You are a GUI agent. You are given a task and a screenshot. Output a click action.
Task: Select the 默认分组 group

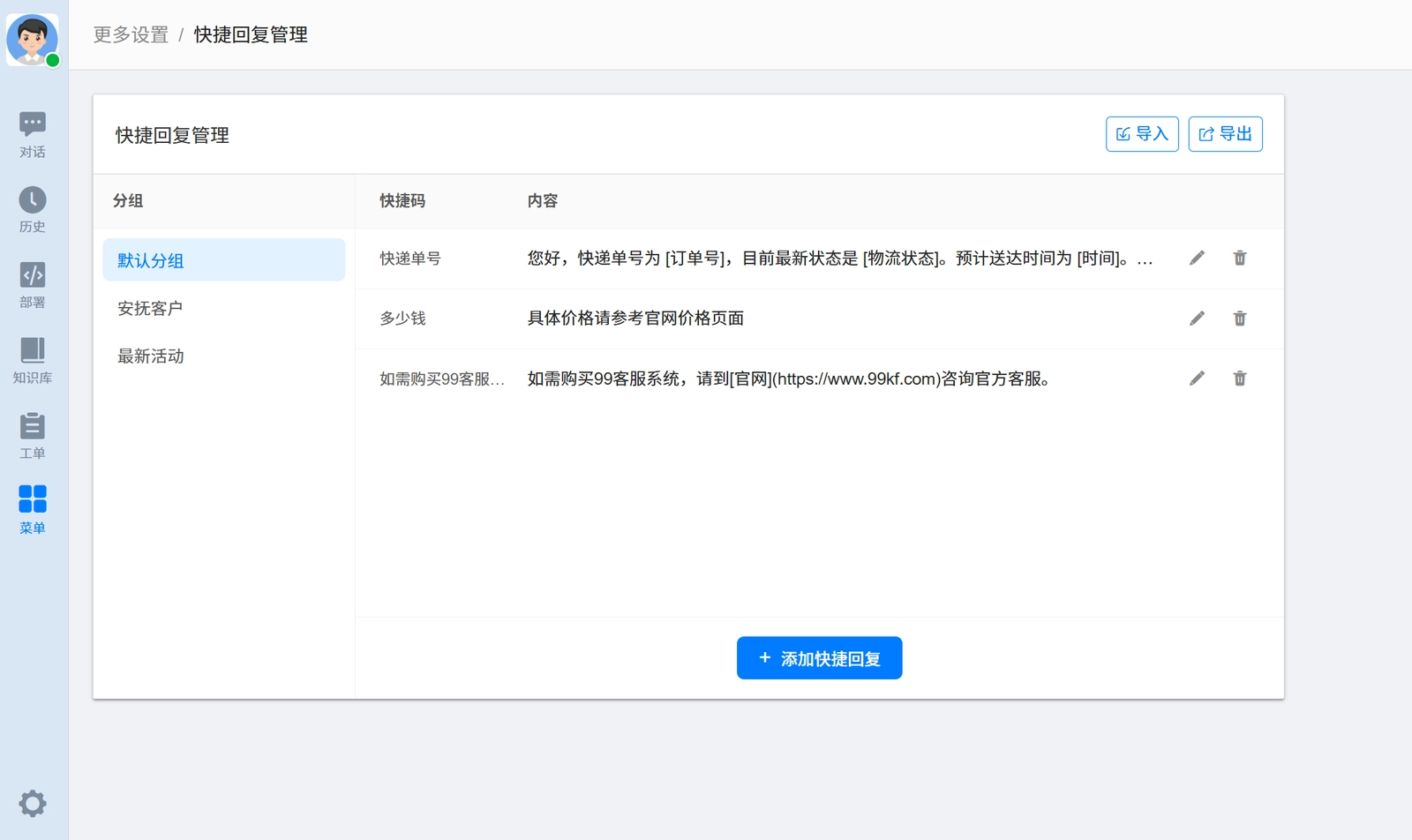(223, 260)
